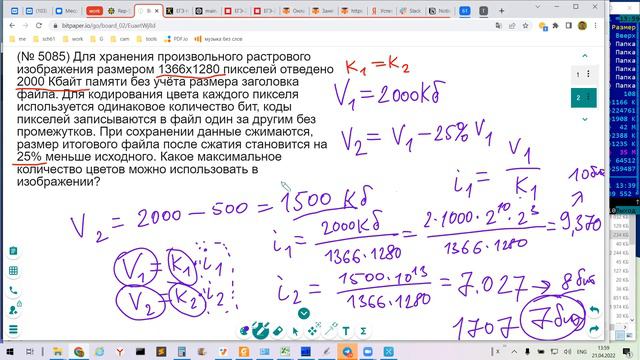Switch to the 'main' browser tab

[207, 11]
